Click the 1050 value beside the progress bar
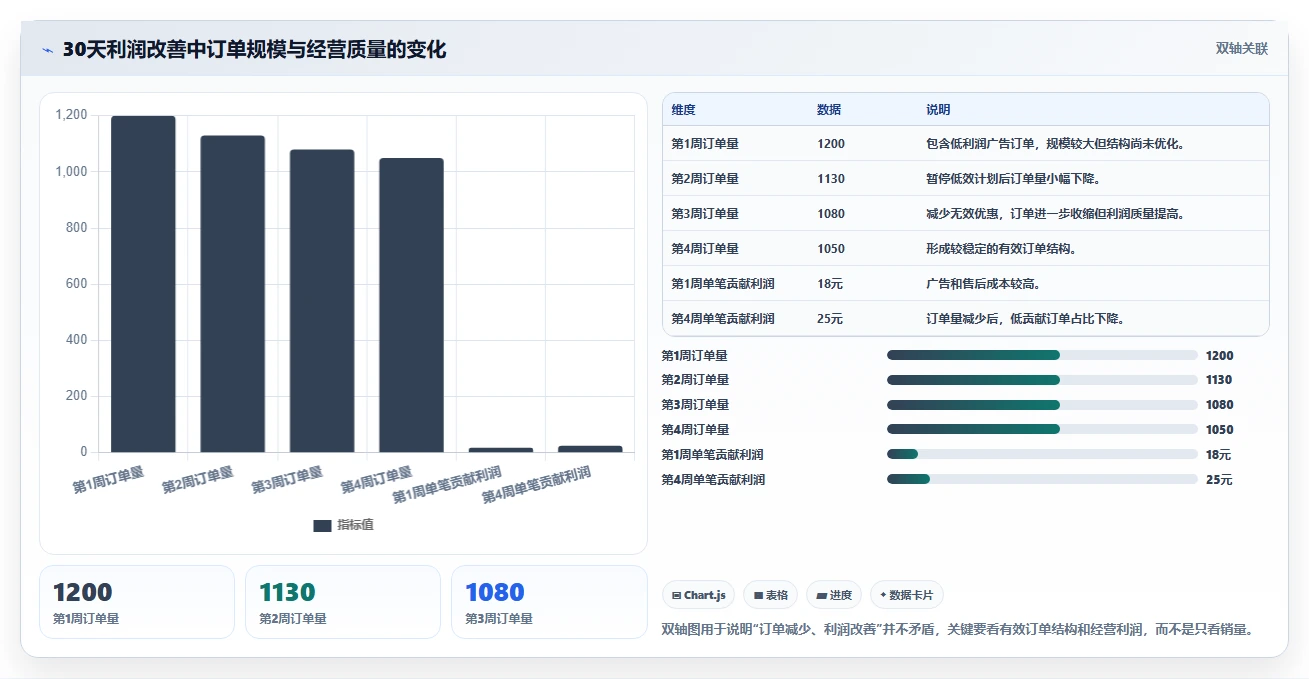Viewport: 1309px width, 679px height. tap(1219, 430)
